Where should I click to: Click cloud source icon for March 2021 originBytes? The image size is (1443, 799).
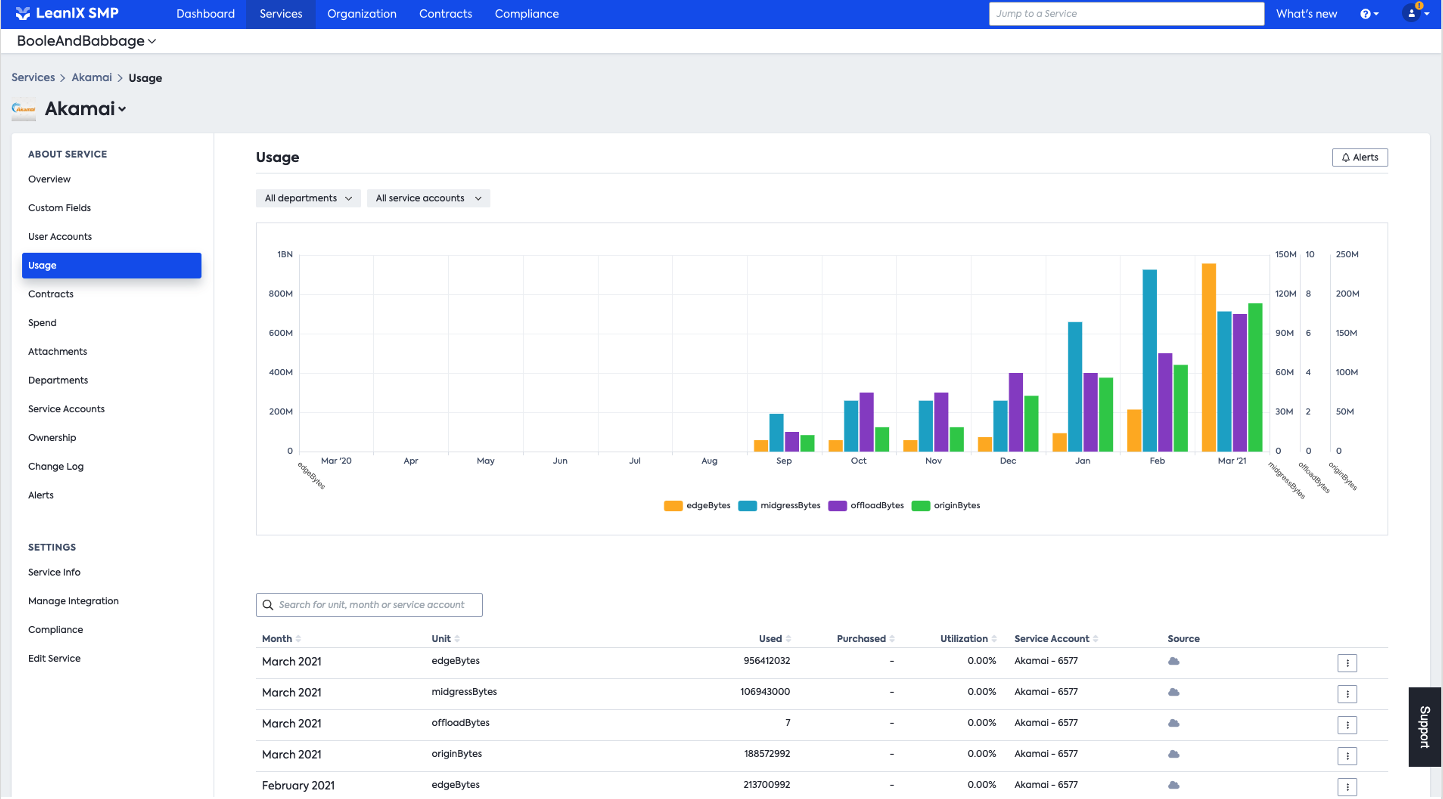pos(1174,754)
